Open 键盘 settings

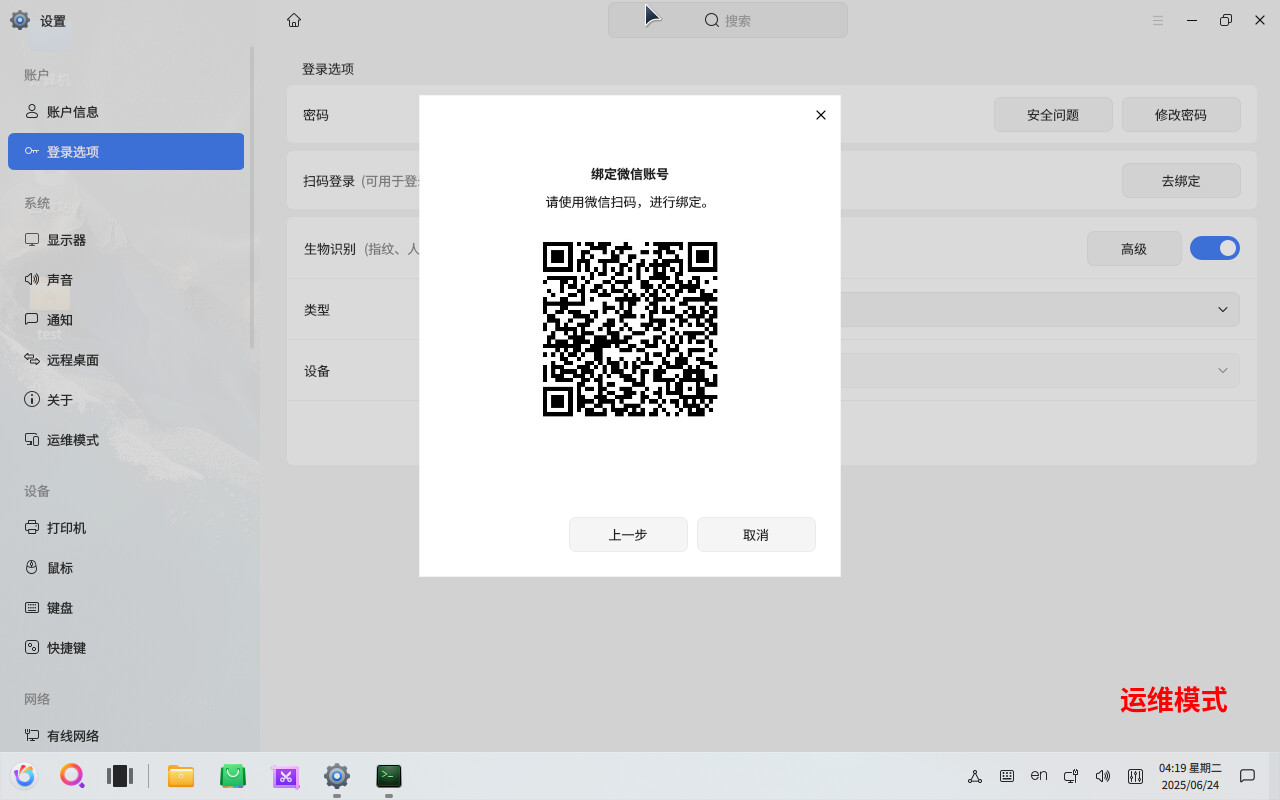coord(126,608)
